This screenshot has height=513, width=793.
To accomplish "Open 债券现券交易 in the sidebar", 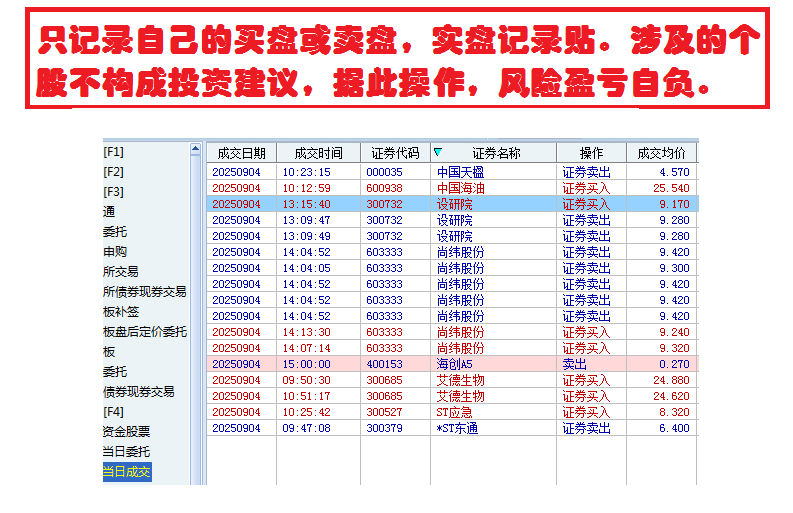I will (139, 392).
